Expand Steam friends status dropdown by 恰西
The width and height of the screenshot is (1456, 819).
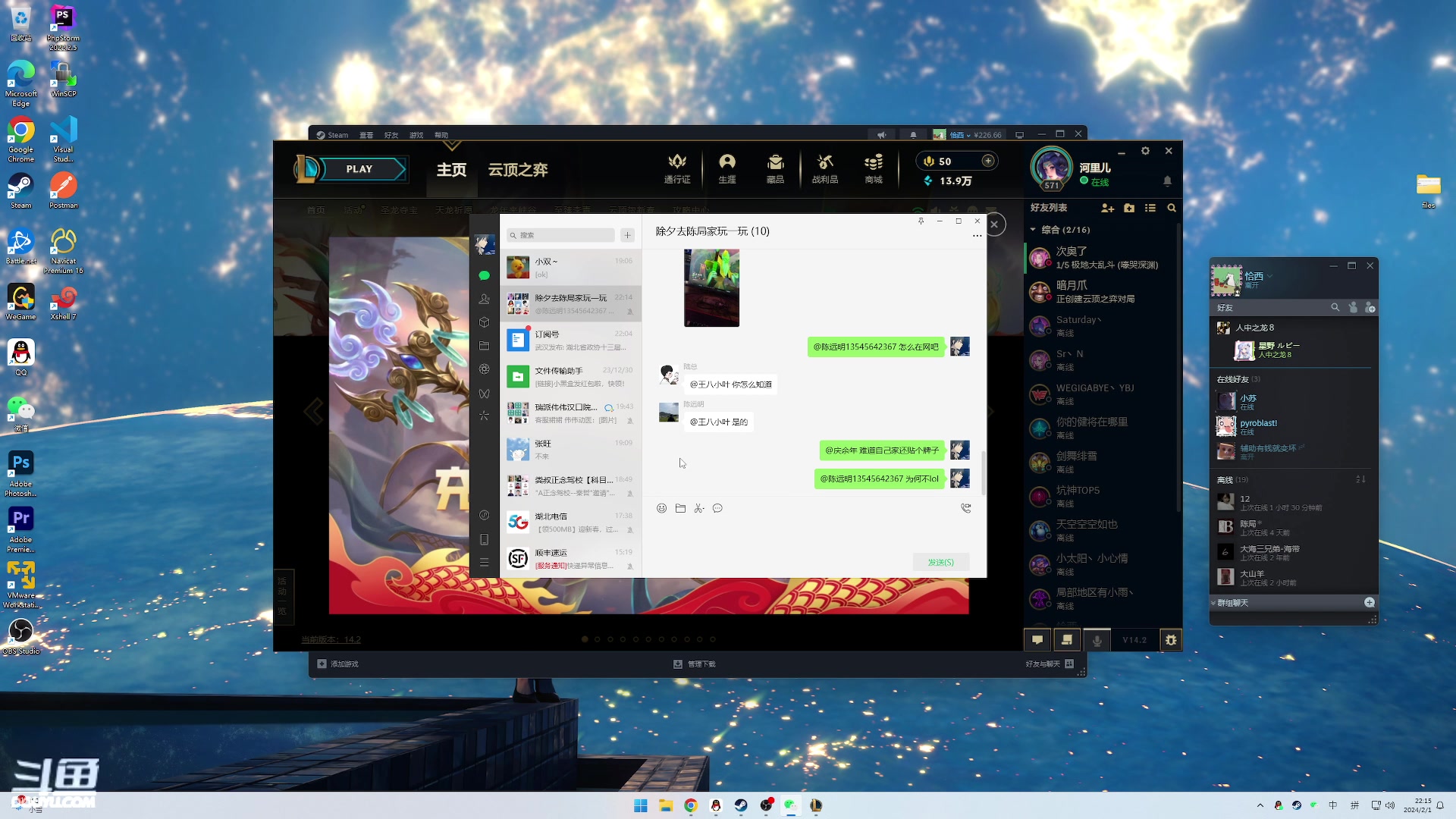pyautogui.click(x=1269, y=276)
